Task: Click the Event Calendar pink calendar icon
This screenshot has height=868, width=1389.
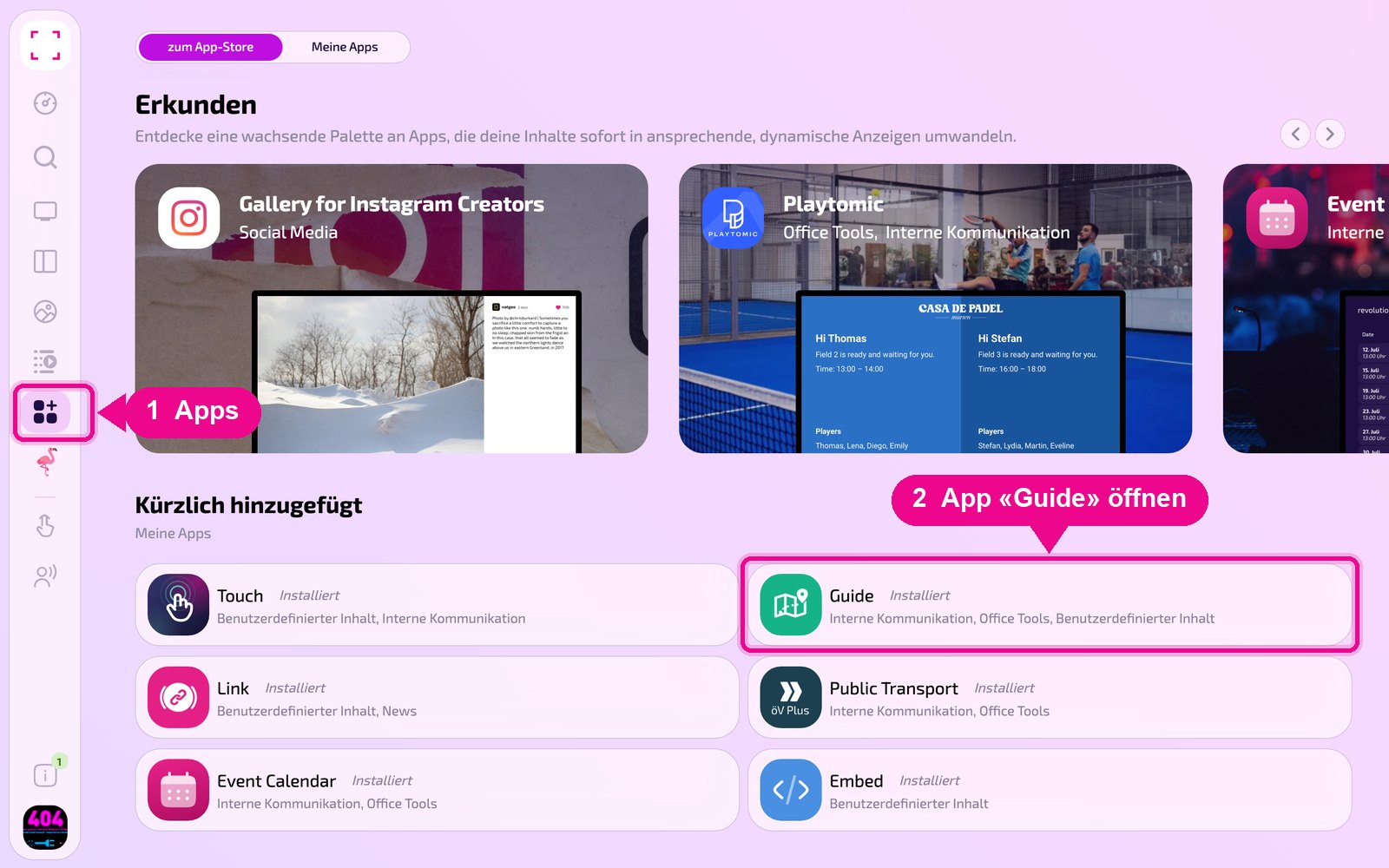Action: [178, 790]
